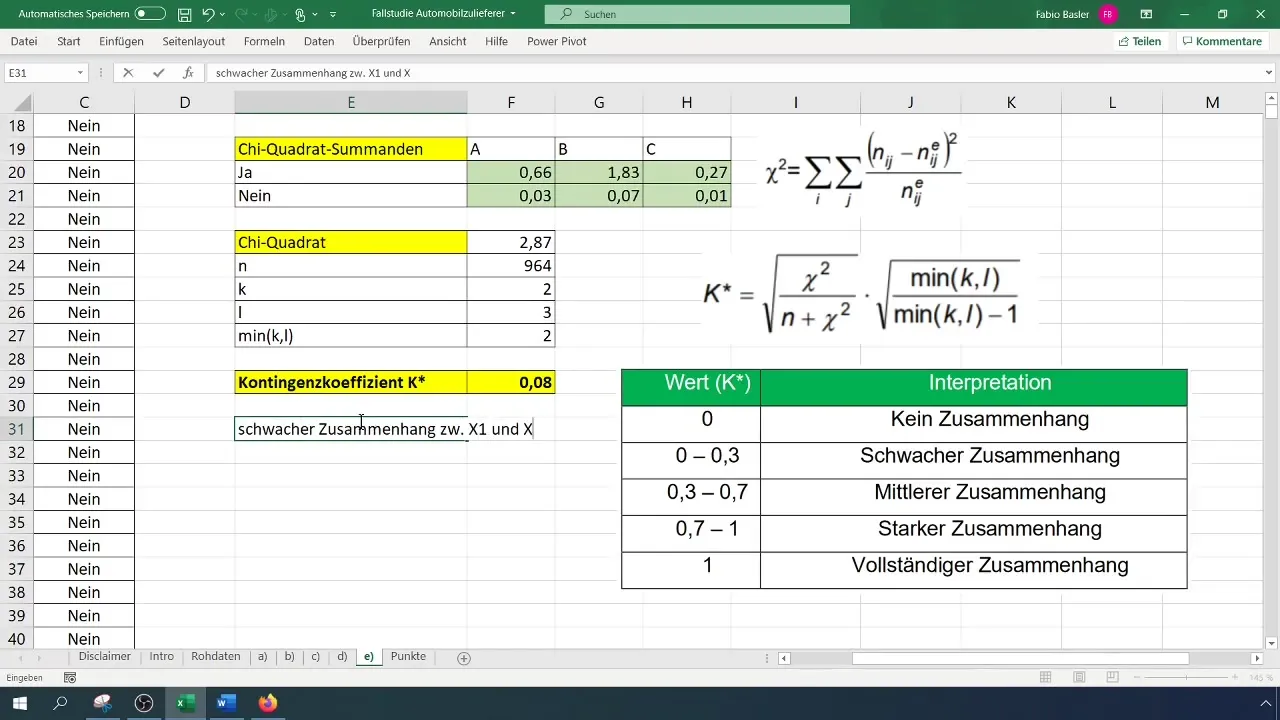Open the ribbon display options icon
The height and width of the screenshot is (720, 1280).
1146,14
